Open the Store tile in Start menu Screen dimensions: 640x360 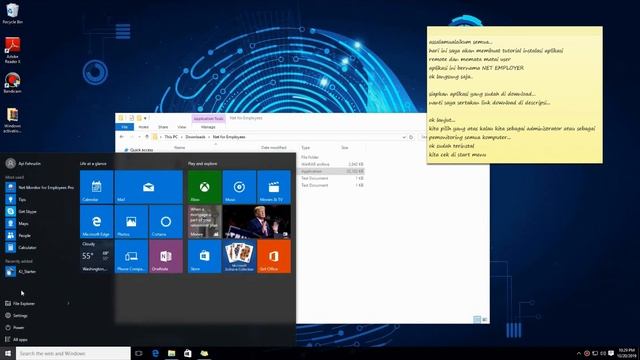point(204,256)
